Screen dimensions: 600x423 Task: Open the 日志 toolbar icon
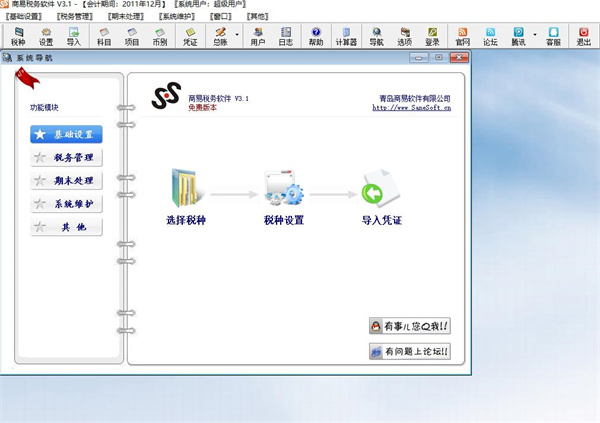click(x=285, y=36)
